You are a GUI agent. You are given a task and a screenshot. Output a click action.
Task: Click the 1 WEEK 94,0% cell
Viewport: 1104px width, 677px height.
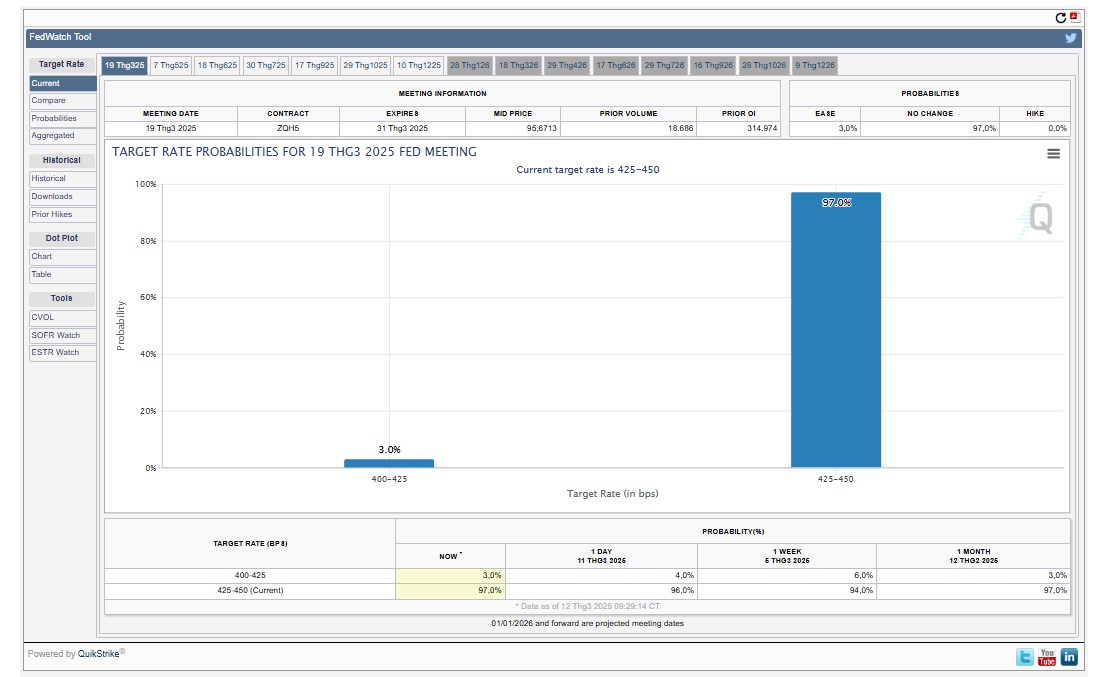787,591
